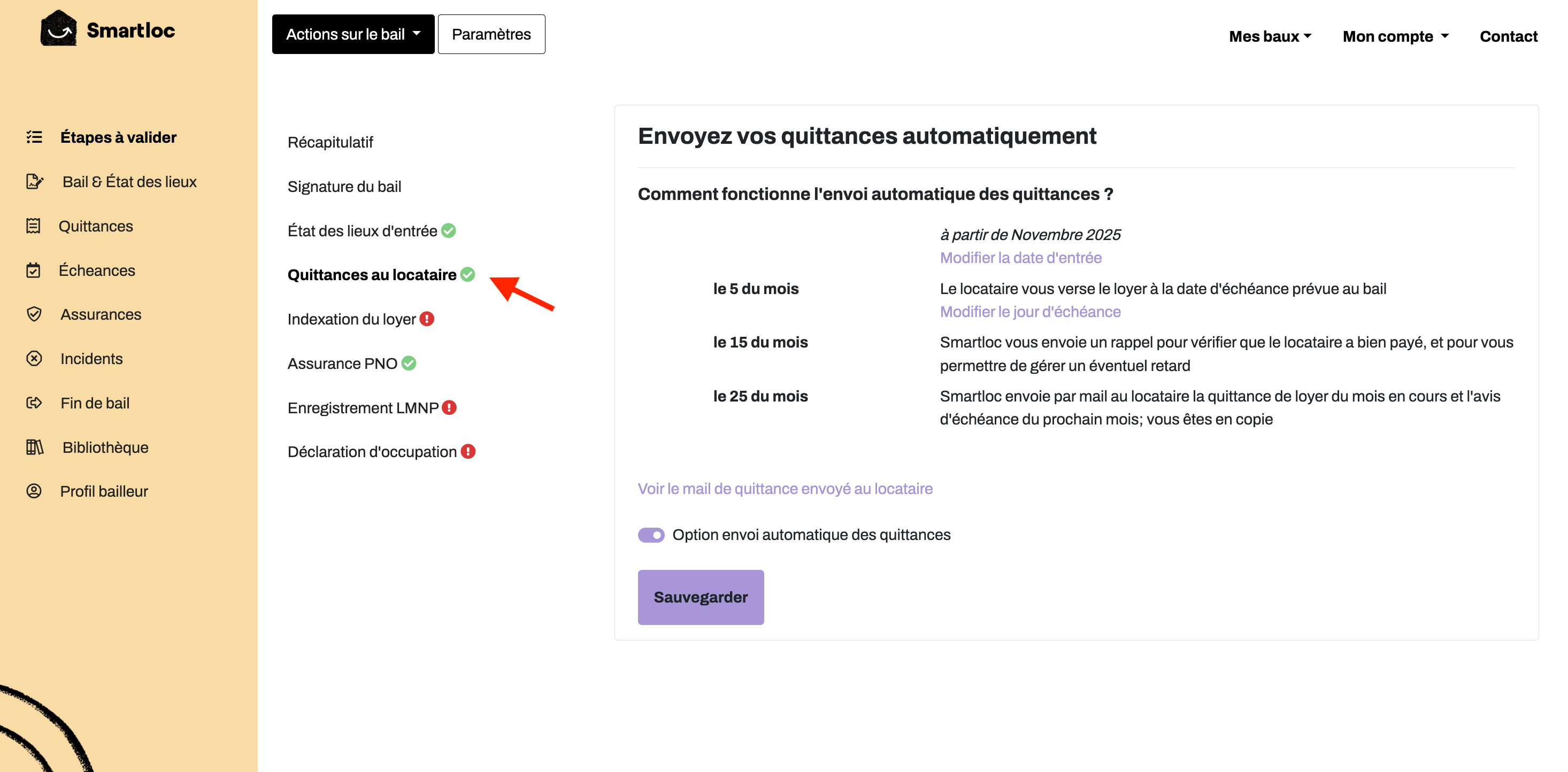Click the Écheances calendar icon
Viewport: 1568px width, 772px height.
(x=34, y=270)
